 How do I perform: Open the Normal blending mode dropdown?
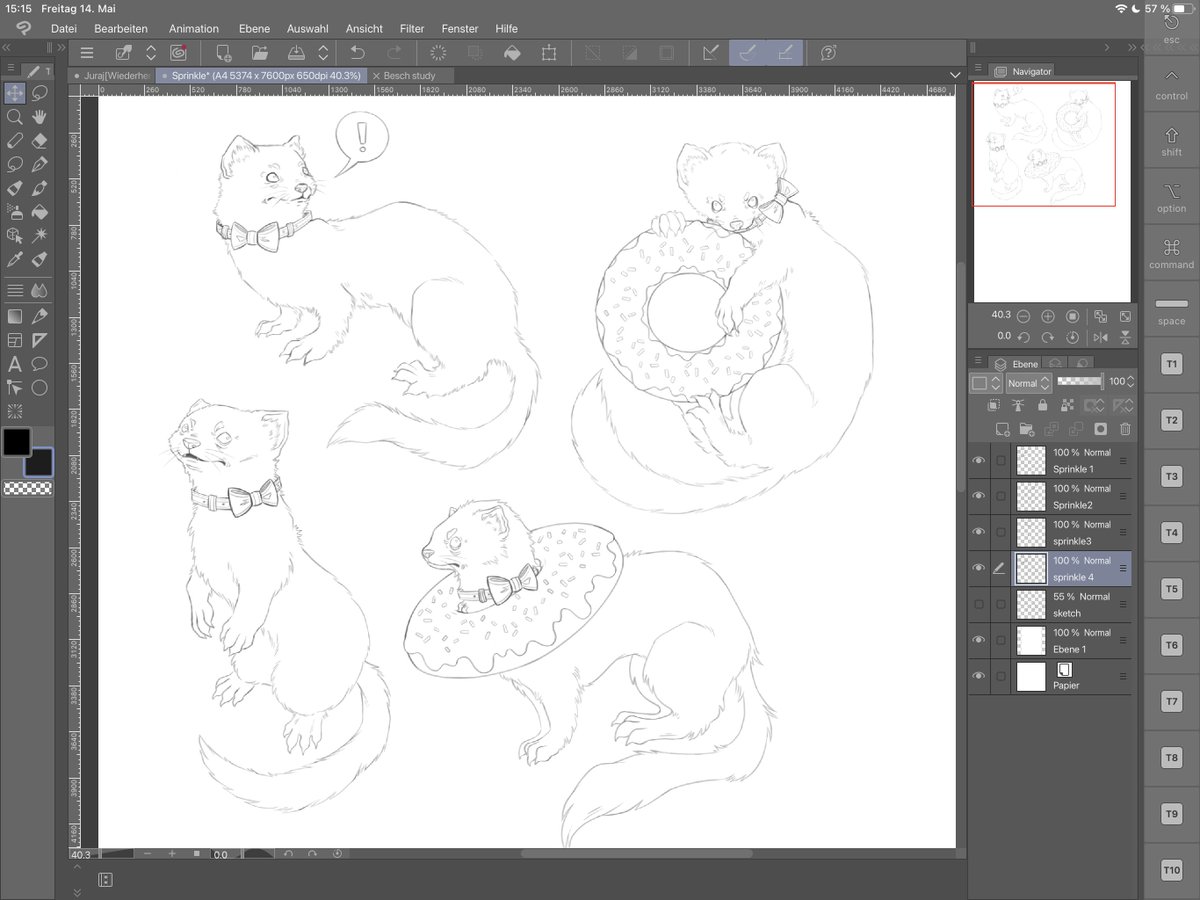[x=1029, y=383]
